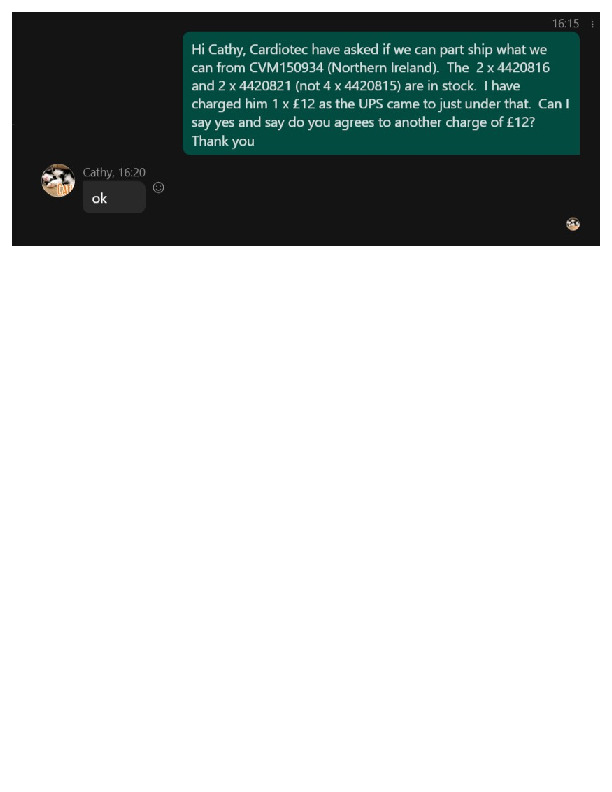Add a reaction with the smiley icon

(x=159, y=187)
